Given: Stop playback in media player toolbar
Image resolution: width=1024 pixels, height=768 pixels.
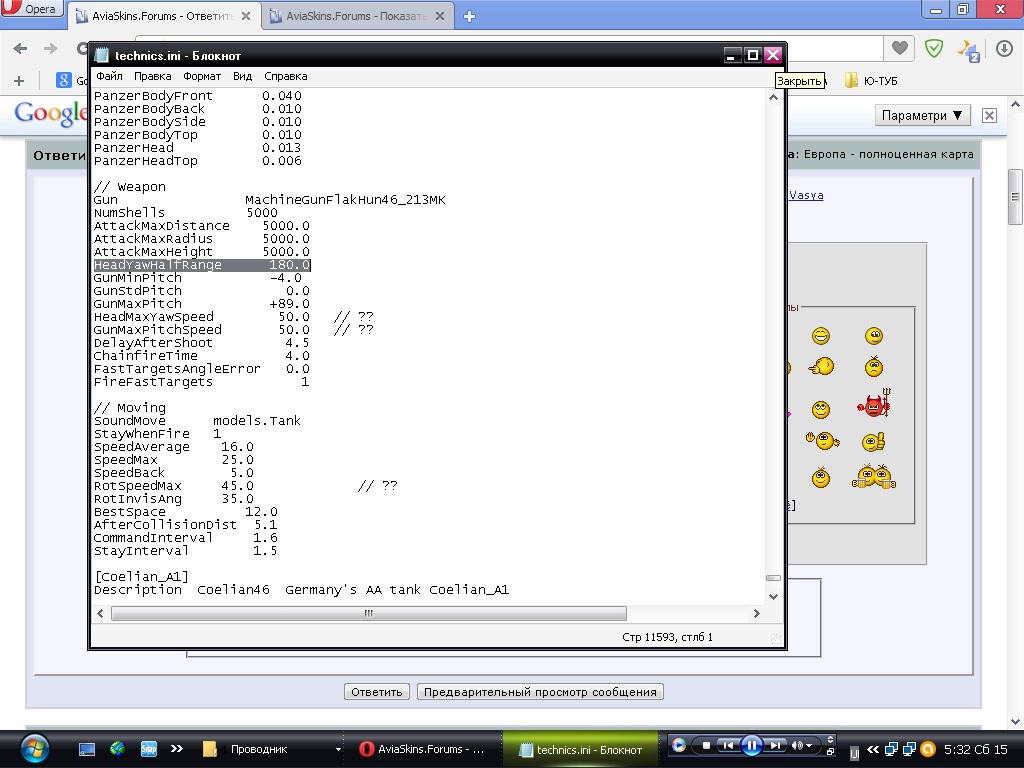Looking at the screenshot, I should [x=706, y=745].
